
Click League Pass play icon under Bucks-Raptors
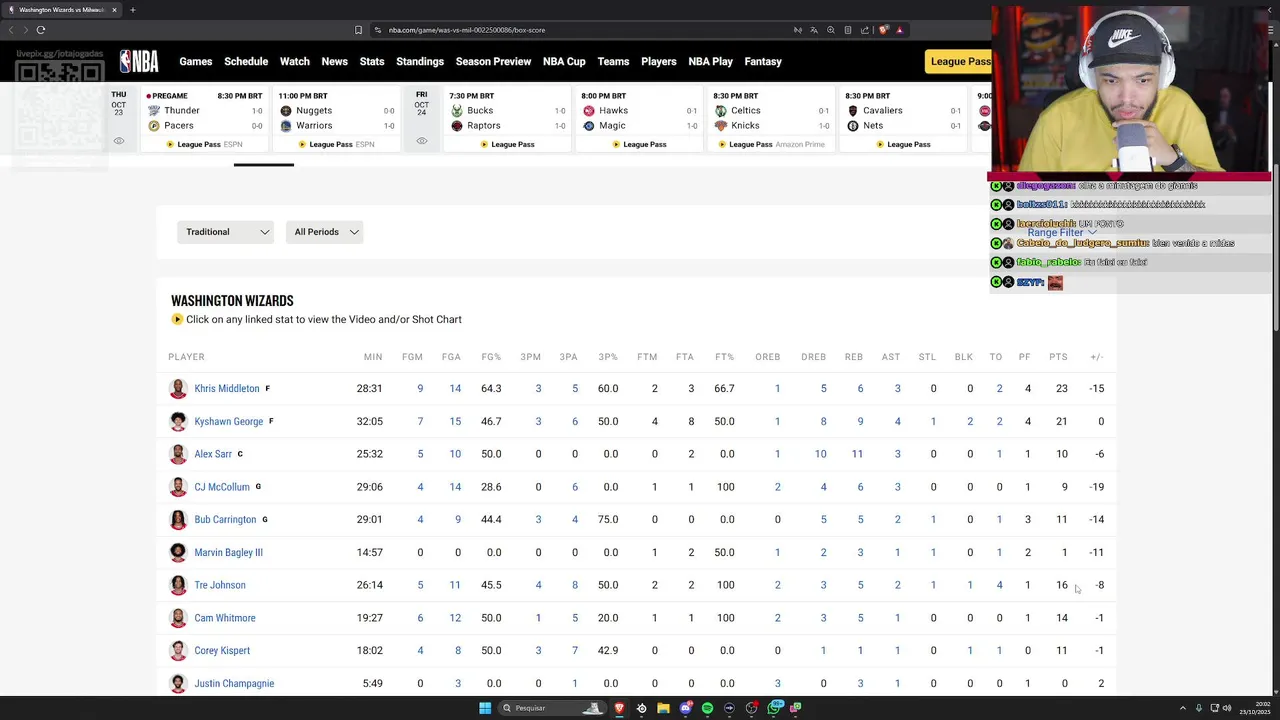484,144
